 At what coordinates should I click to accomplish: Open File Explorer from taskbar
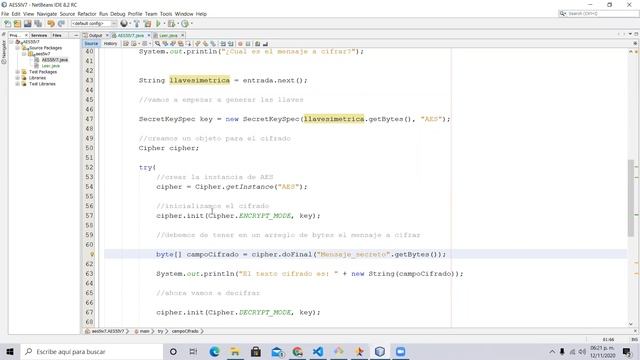click(x=235, y=351)
